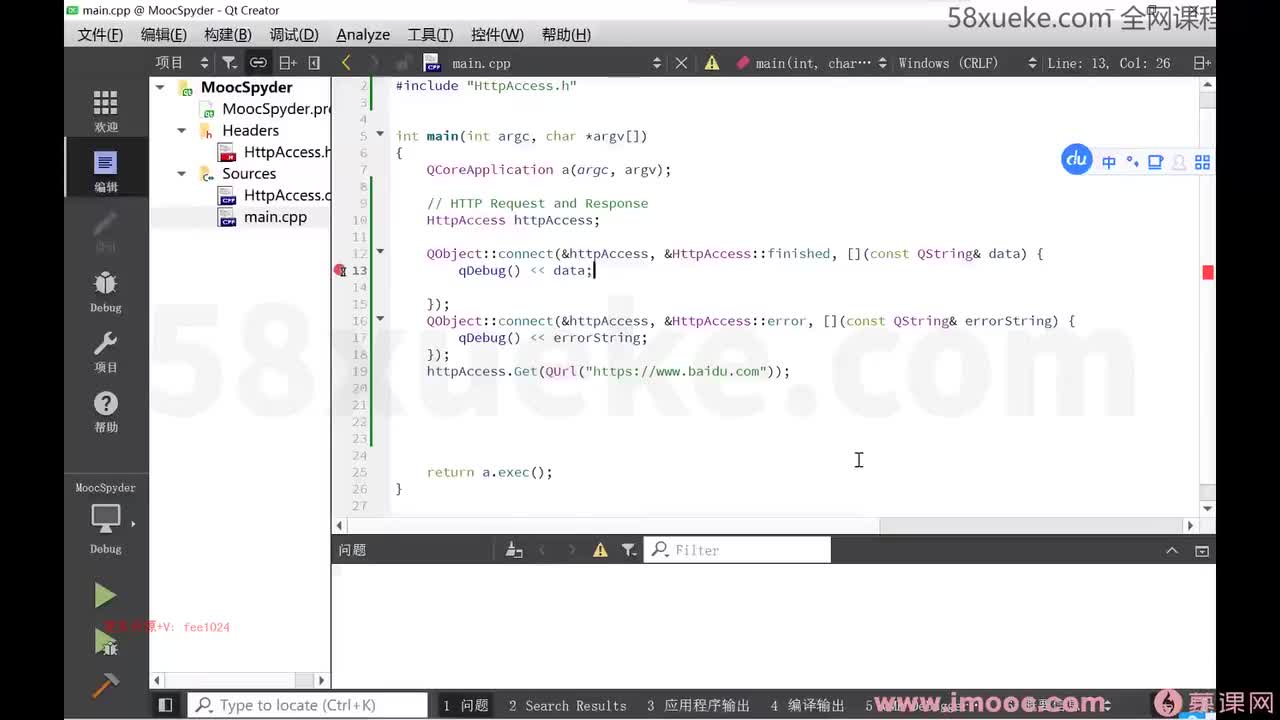Toggle Chinese input mode 中 icon
Image resolution: width=1280 pixels, height=720 pixels.
click(x=1109, y=162)
